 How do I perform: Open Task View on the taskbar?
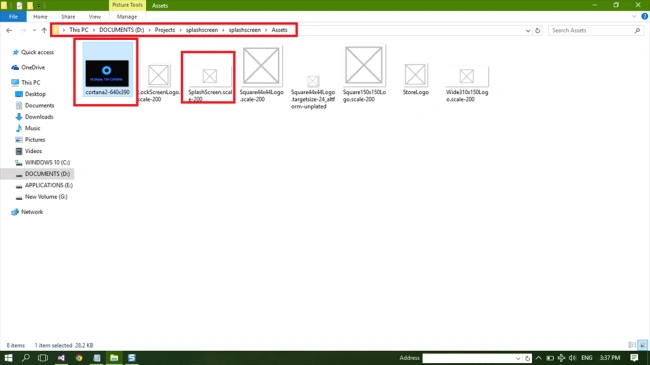(43, 358)
